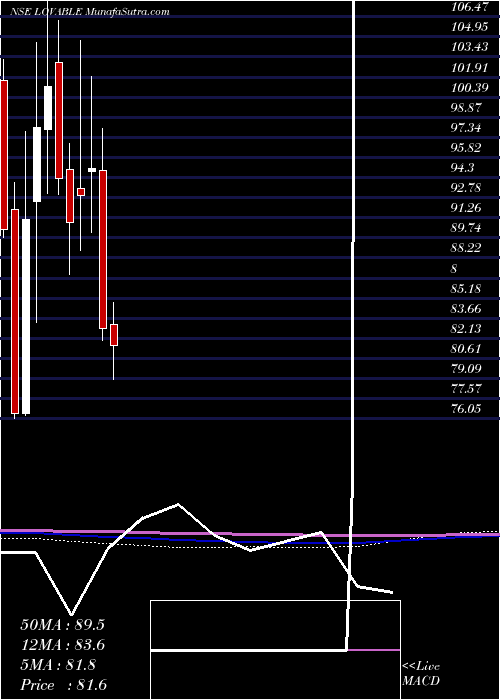The height and width of the screenshot is (700, 500).
Task: Select the 95.82 price axis label
Action: [467, 148]
